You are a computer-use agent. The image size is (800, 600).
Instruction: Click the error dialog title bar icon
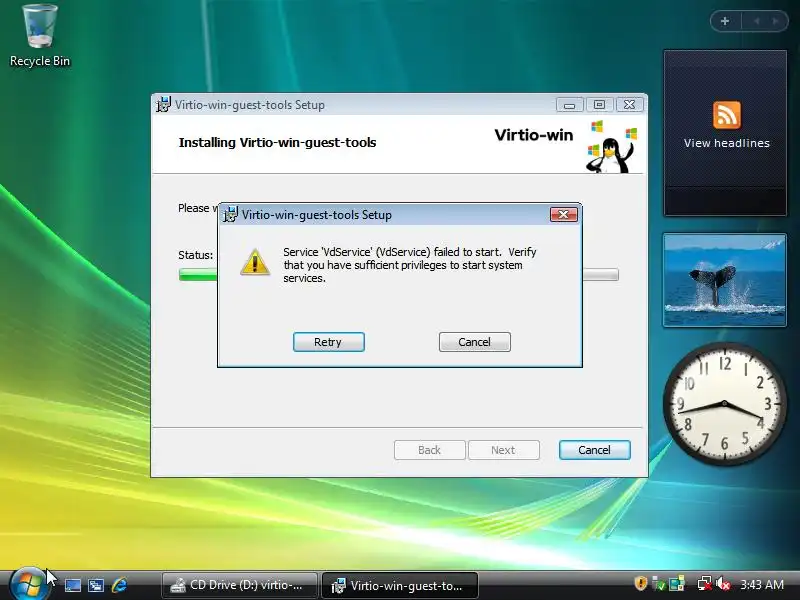[230, 214]
